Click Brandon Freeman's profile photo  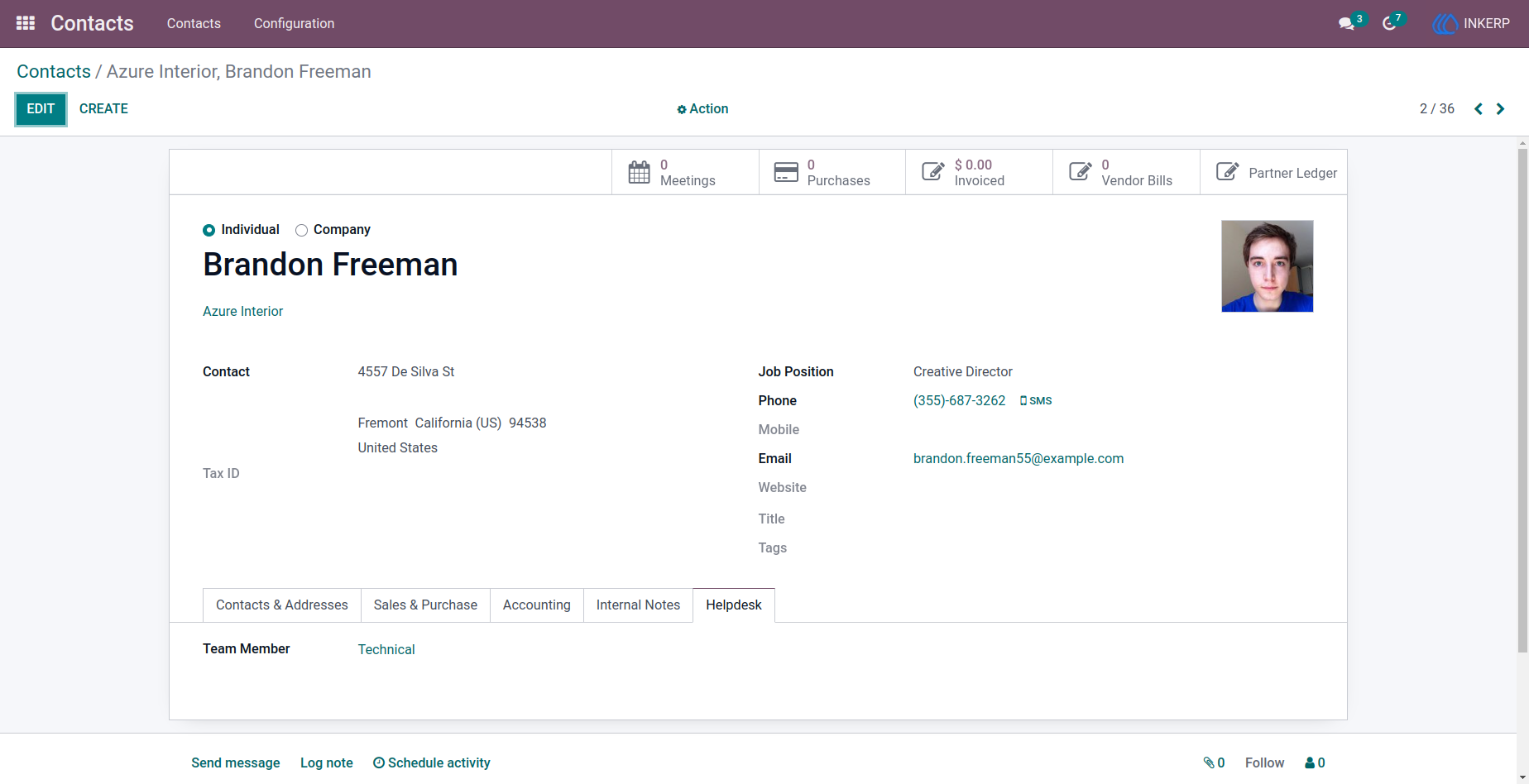(x=1267, y=265)
